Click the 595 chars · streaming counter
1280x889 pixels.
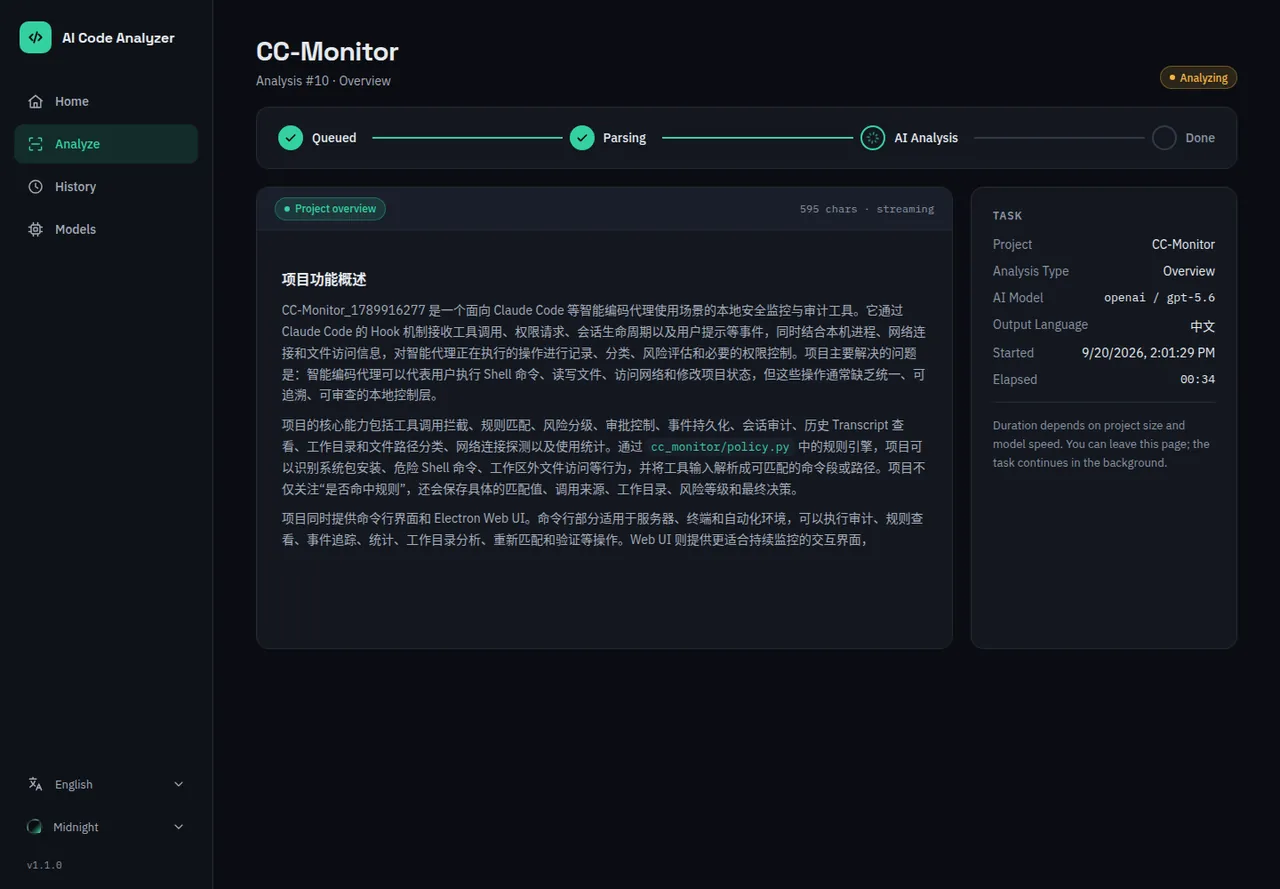point(867,209)
